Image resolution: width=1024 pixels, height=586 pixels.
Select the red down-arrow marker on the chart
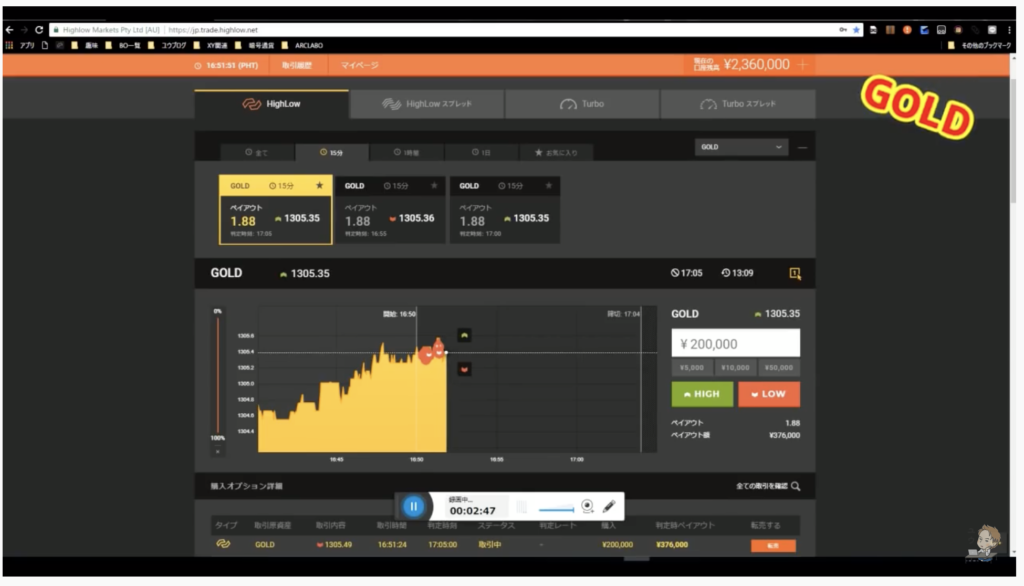[464, 369]
